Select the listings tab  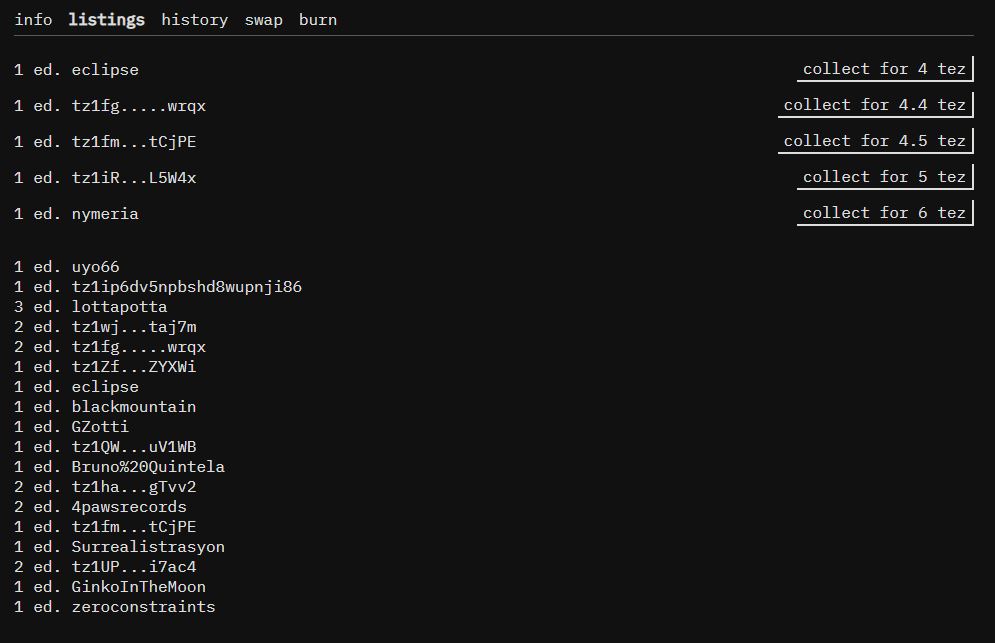tap(107, 20)
